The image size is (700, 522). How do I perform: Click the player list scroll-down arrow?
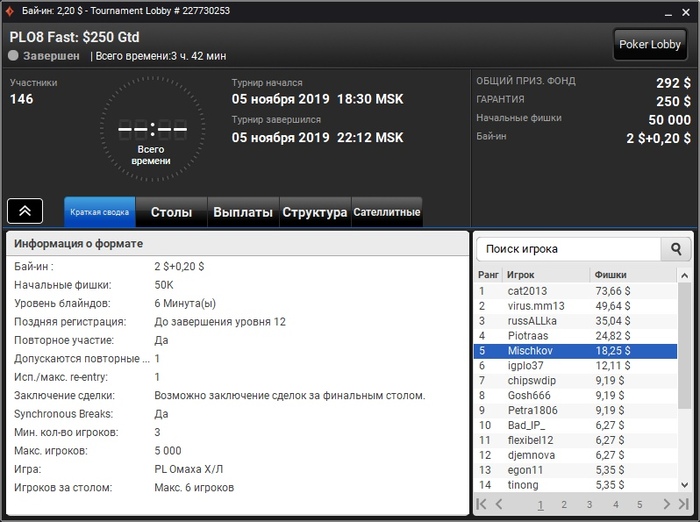pos(684,485)
